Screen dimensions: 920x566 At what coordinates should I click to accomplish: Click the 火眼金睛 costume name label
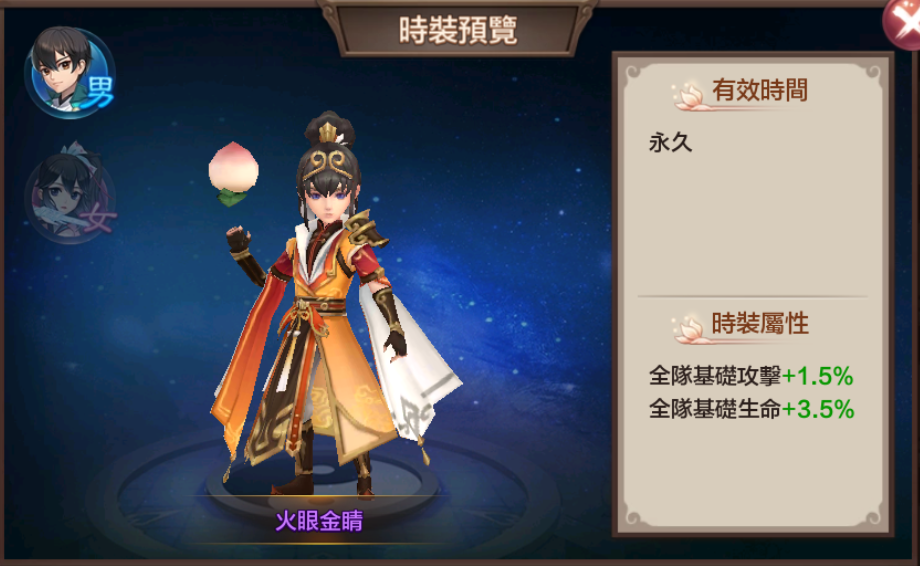(x=319, y=521)
